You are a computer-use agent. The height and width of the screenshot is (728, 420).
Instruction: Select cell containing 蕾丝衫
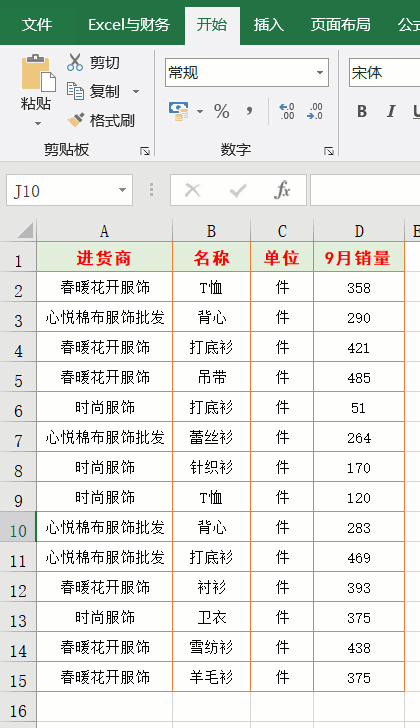coord(211,437)
